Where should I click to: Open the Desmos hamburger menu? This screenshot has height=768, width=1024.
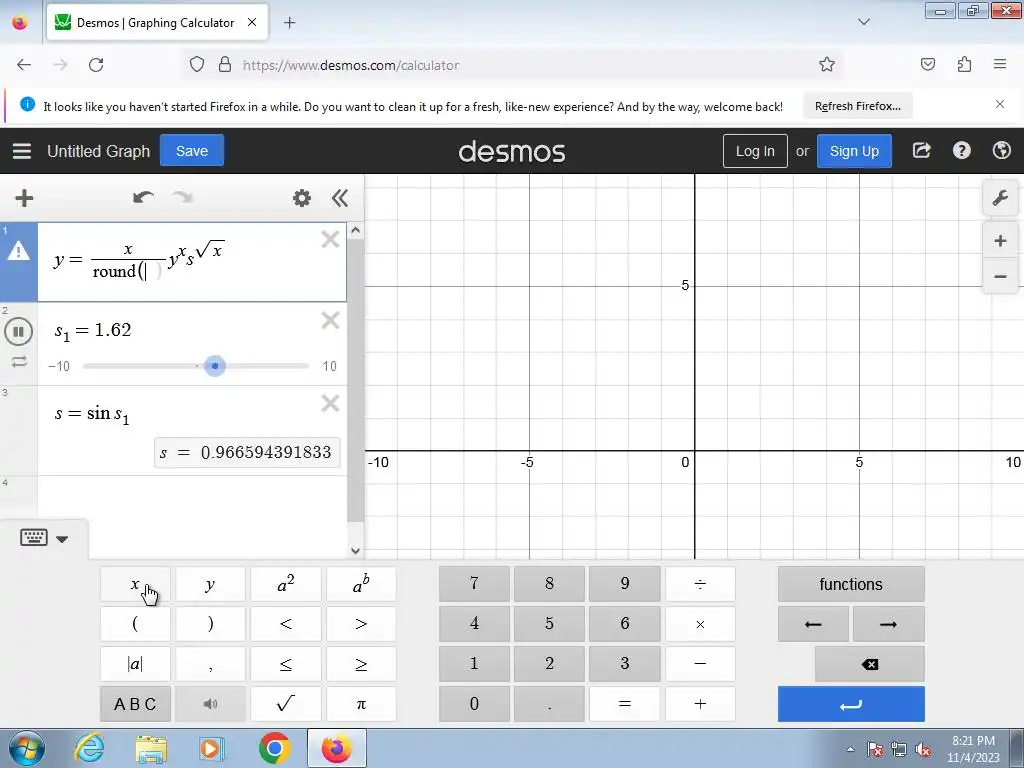pyautogui.click(x=22, y=151)
